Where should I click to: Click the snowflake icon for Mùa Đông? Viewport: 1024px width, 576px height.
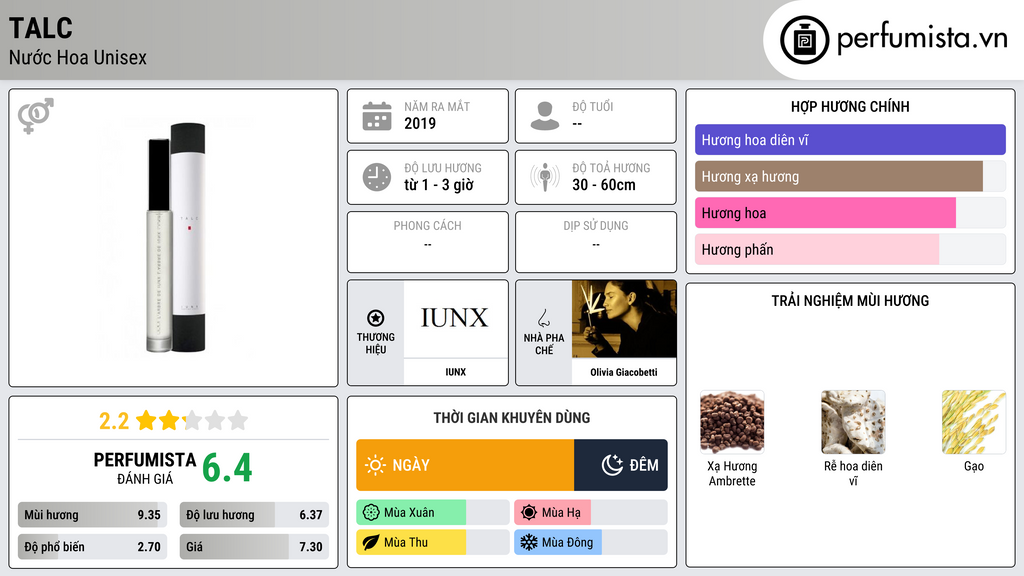click(x=529, y=542)
